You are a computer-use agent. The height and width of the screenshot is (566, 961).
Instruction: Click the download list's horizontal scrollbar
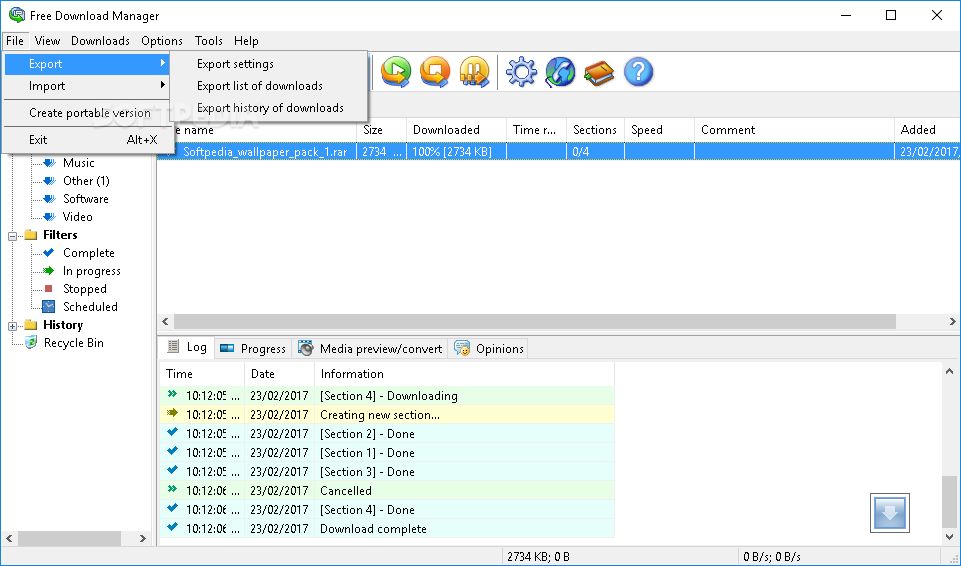coord(534,321)
